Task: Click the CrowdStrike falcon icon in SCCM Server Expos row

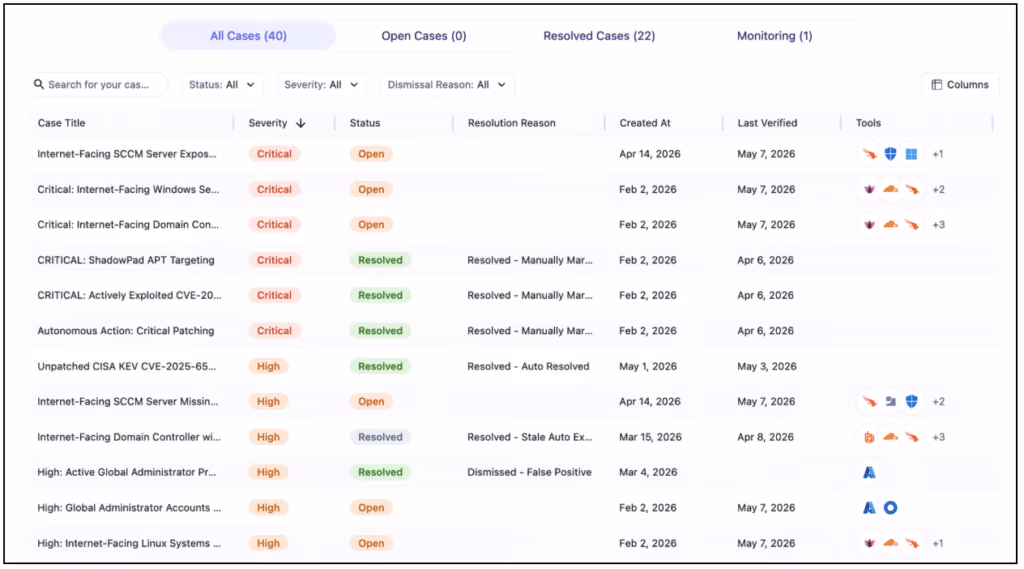Action: pyautogui.click(x=869, y=154)
